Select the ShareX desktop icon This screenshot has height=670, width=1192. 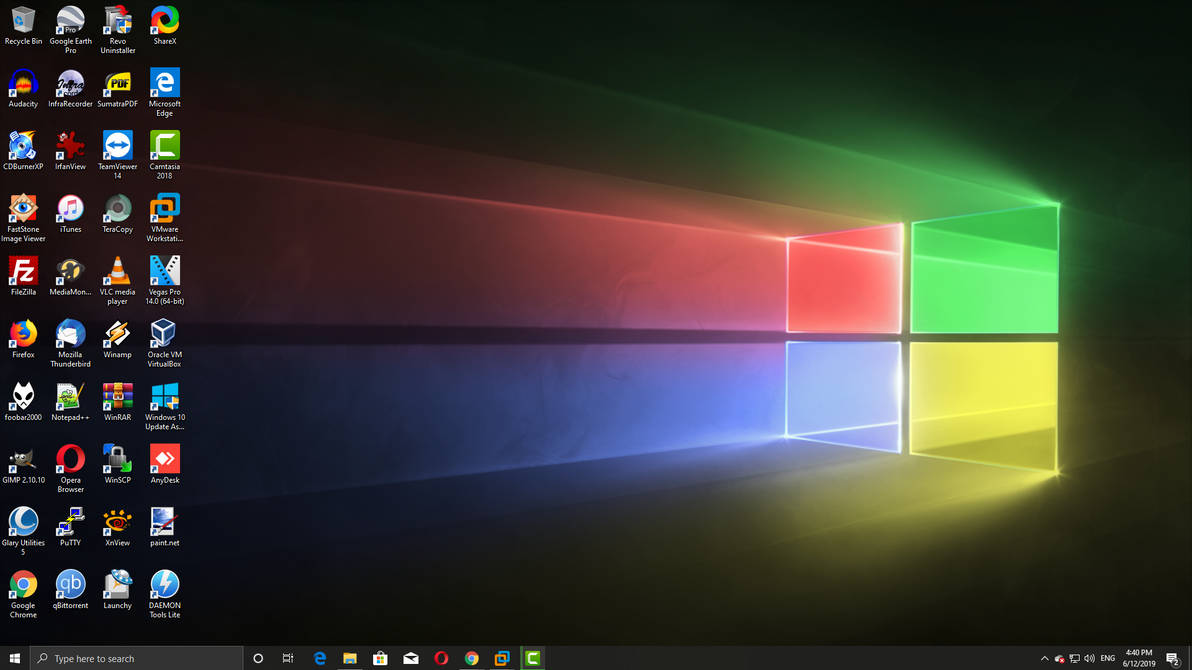[165, 26]
